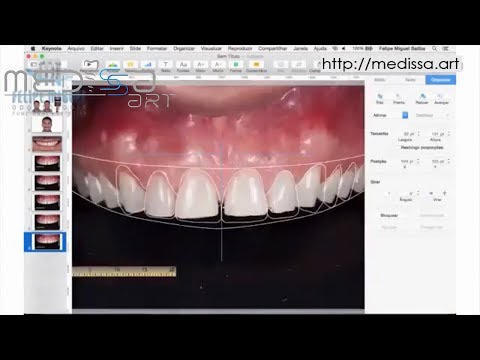Click the volume icon in menu bar
This screenshot has width=480, height=360.
[x=344, y=49]
